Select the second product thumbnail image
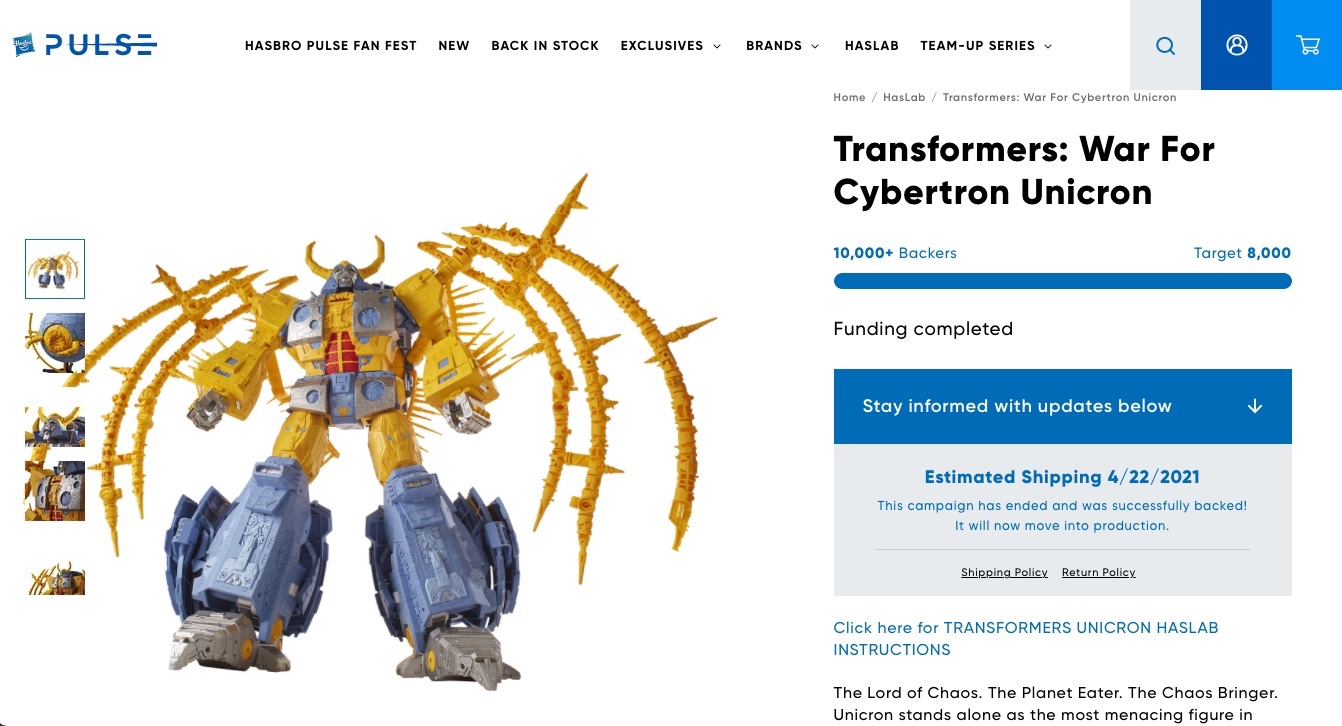The height and width of the screenshot is (726, 1342). click(55, 343)
